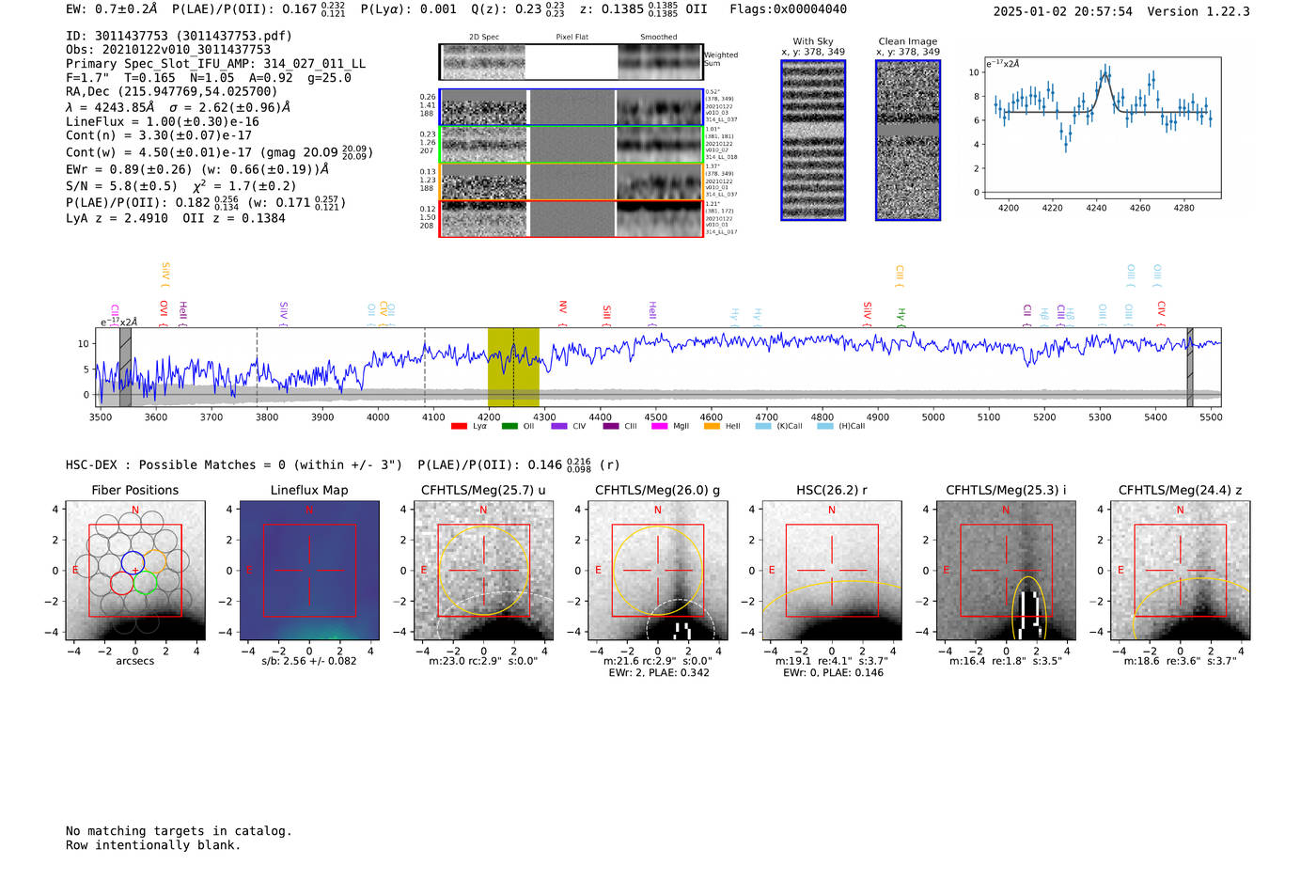Select the CFHTLS/Meg(25.7) u band image
The image size is (1316, 896).
point(483,571)
